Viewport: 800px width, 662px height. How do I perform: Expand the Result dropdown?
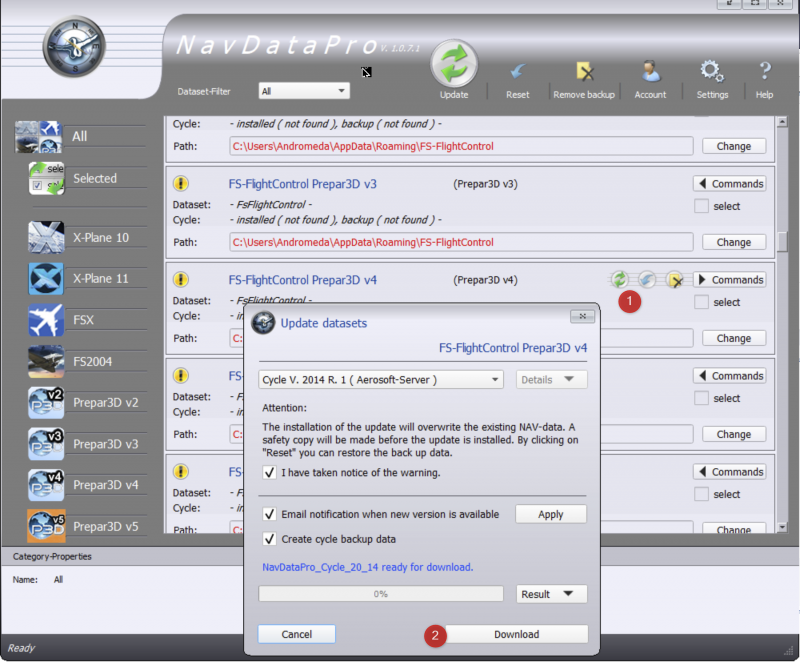(x=551, y=594)
